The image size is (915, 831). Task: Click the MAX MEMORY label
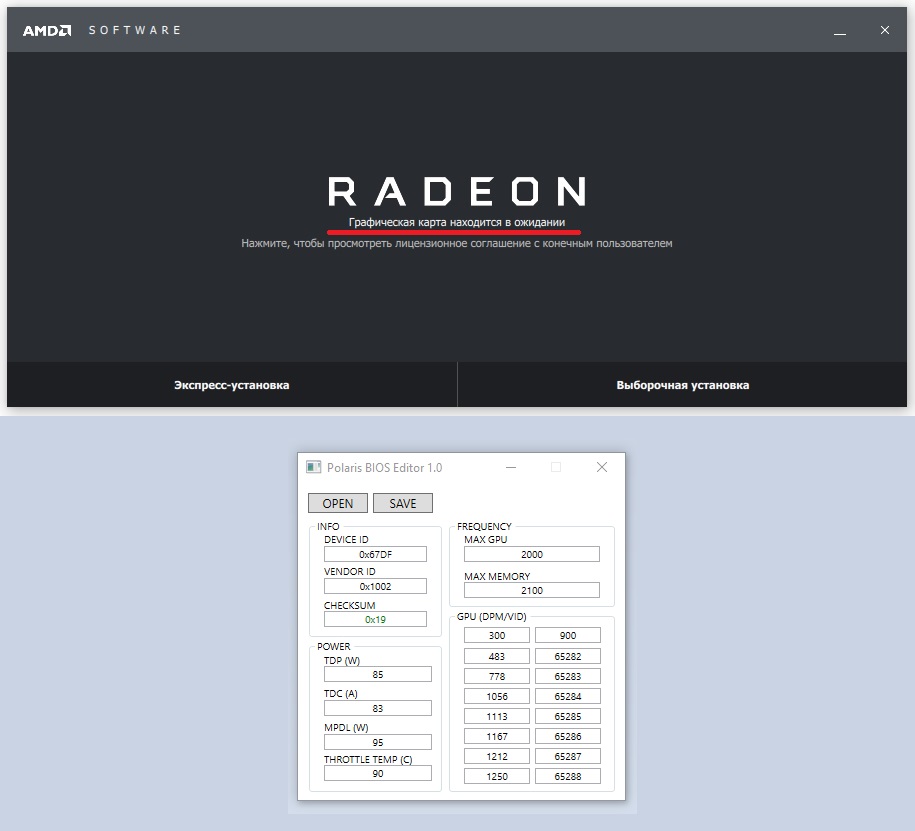coord(497,576)
